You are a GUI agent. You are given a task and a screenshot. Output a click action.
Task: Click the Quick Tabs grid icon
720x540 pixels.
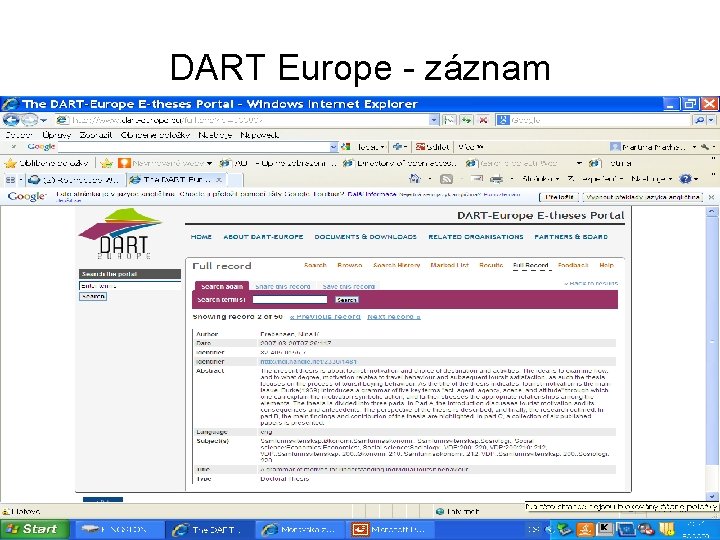point(11,180)
